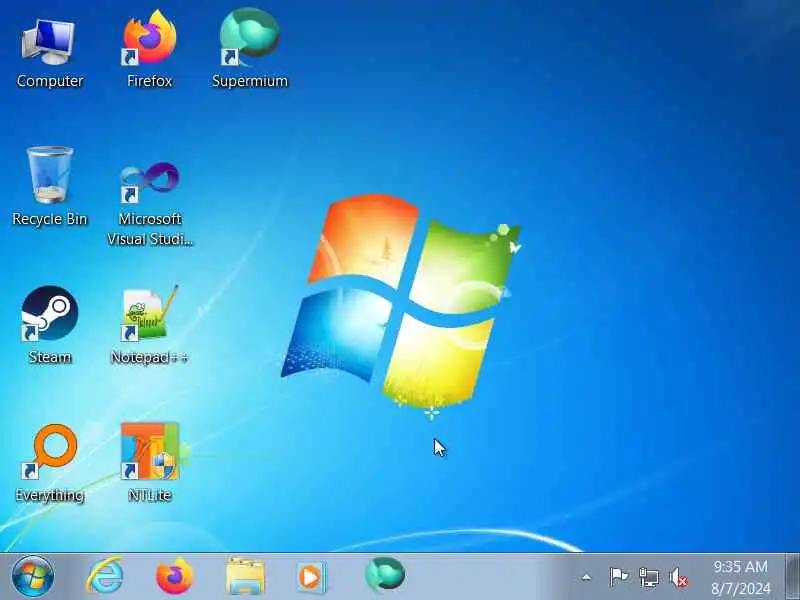This screenshot has height=600, width=800.
Task: Launch Supermium from the taskbar
Action: (385, 576)
